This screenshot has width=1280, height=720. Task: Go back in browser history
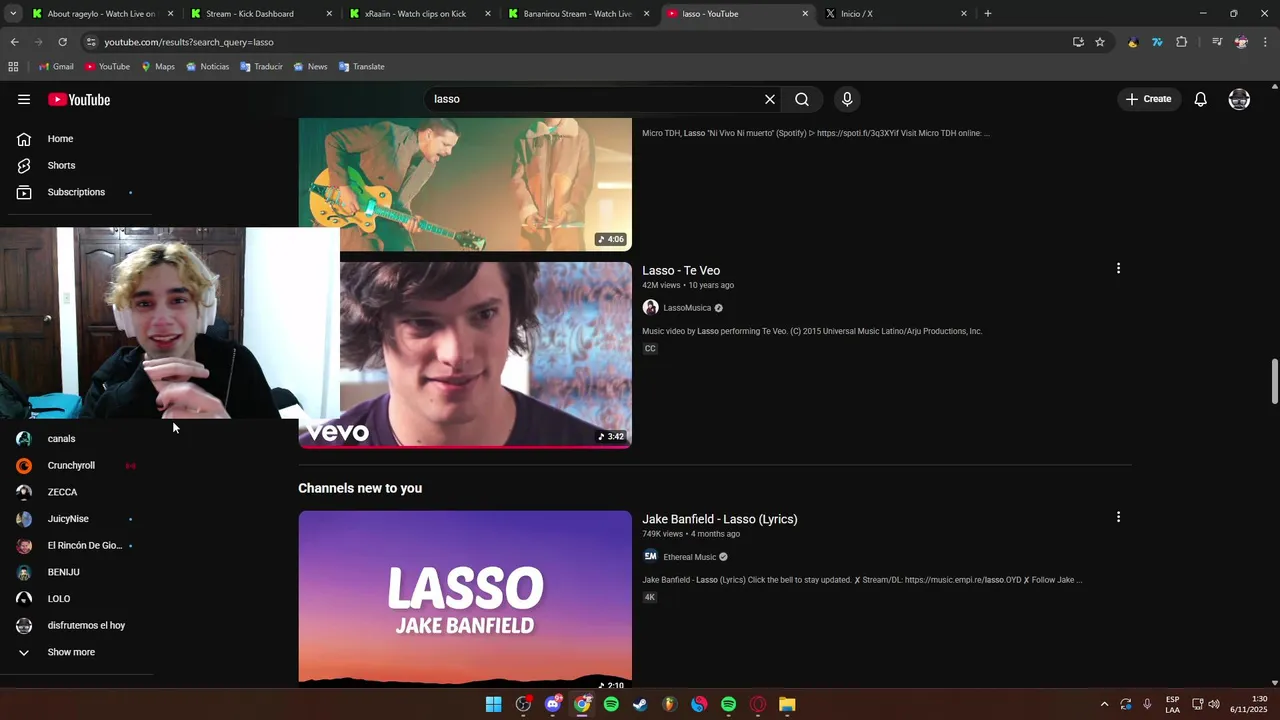[14, 42]
